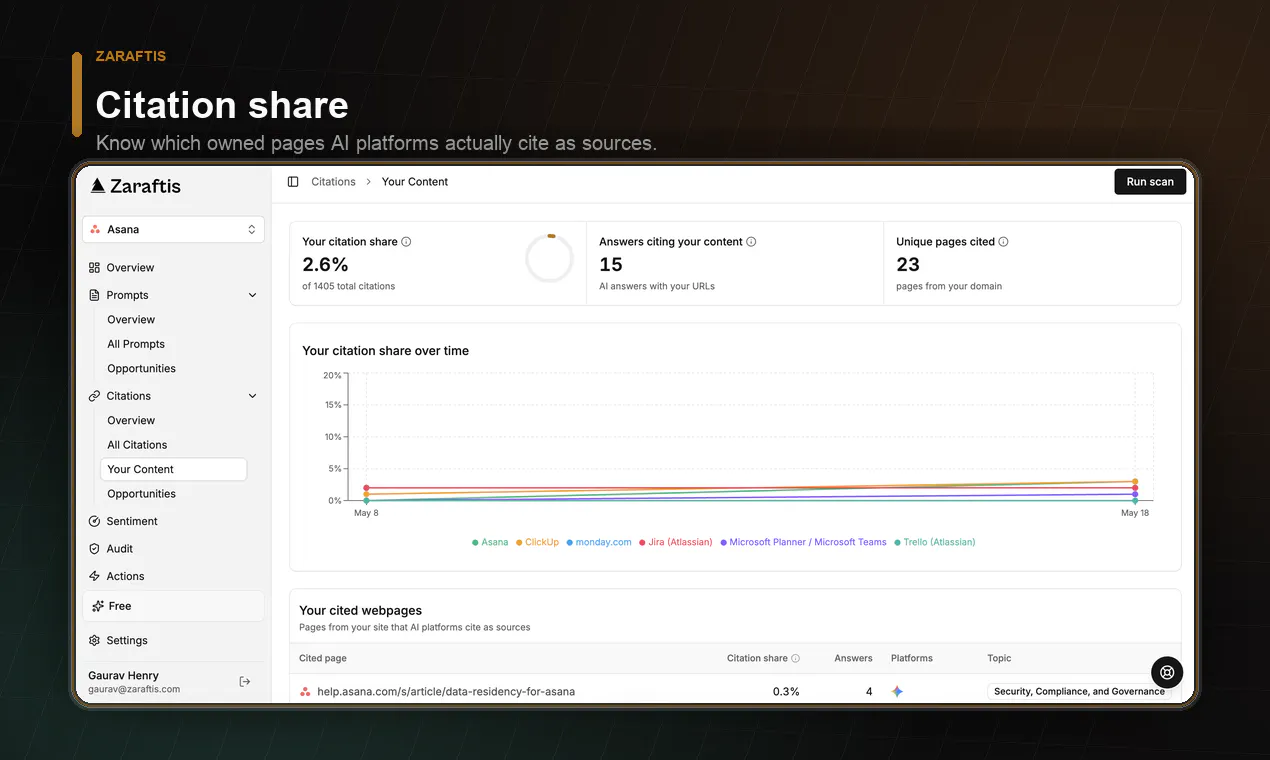Click the Answers column header

coord(854,658)
